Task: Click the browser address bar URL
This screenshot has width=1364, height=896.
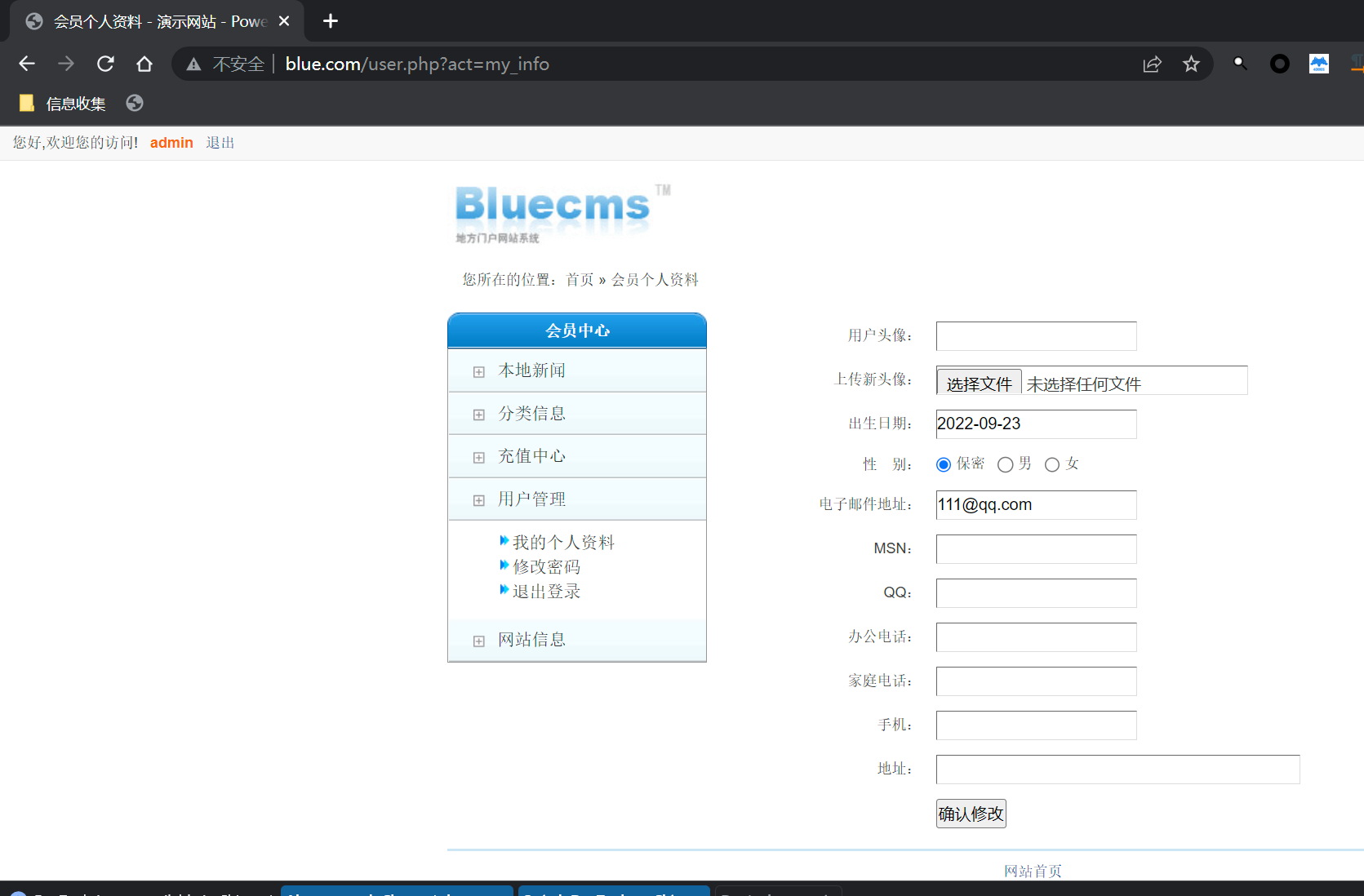Action: 417,64
